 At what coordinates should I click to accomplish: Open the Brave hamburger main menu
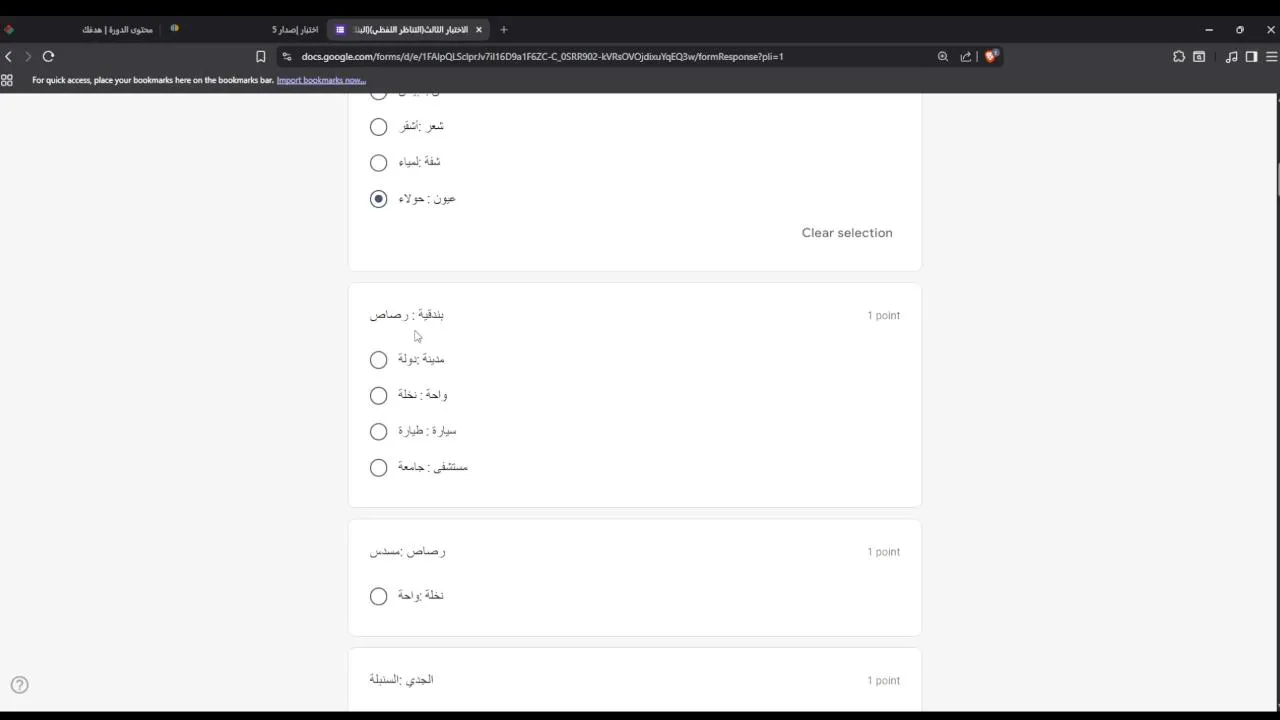[x=1272, y=57]
